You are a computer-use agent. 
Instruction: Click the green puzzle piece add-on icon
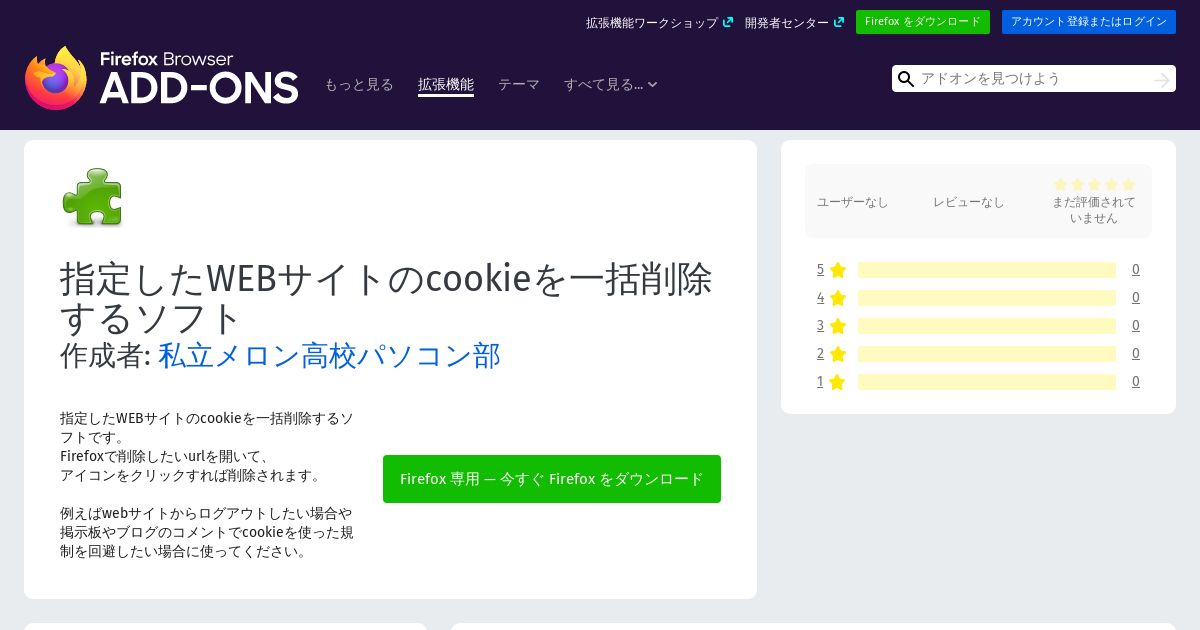(x=92, y=197)
